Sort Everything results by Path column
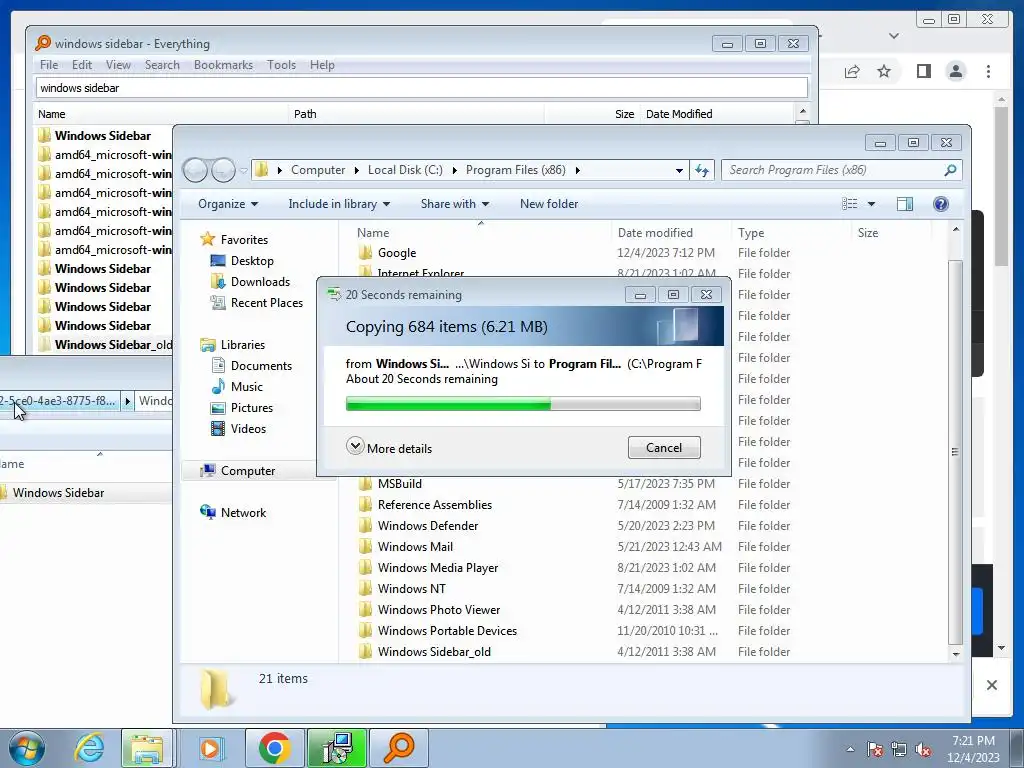Screen dimensions: 1024x768 [x=415, y=114]
